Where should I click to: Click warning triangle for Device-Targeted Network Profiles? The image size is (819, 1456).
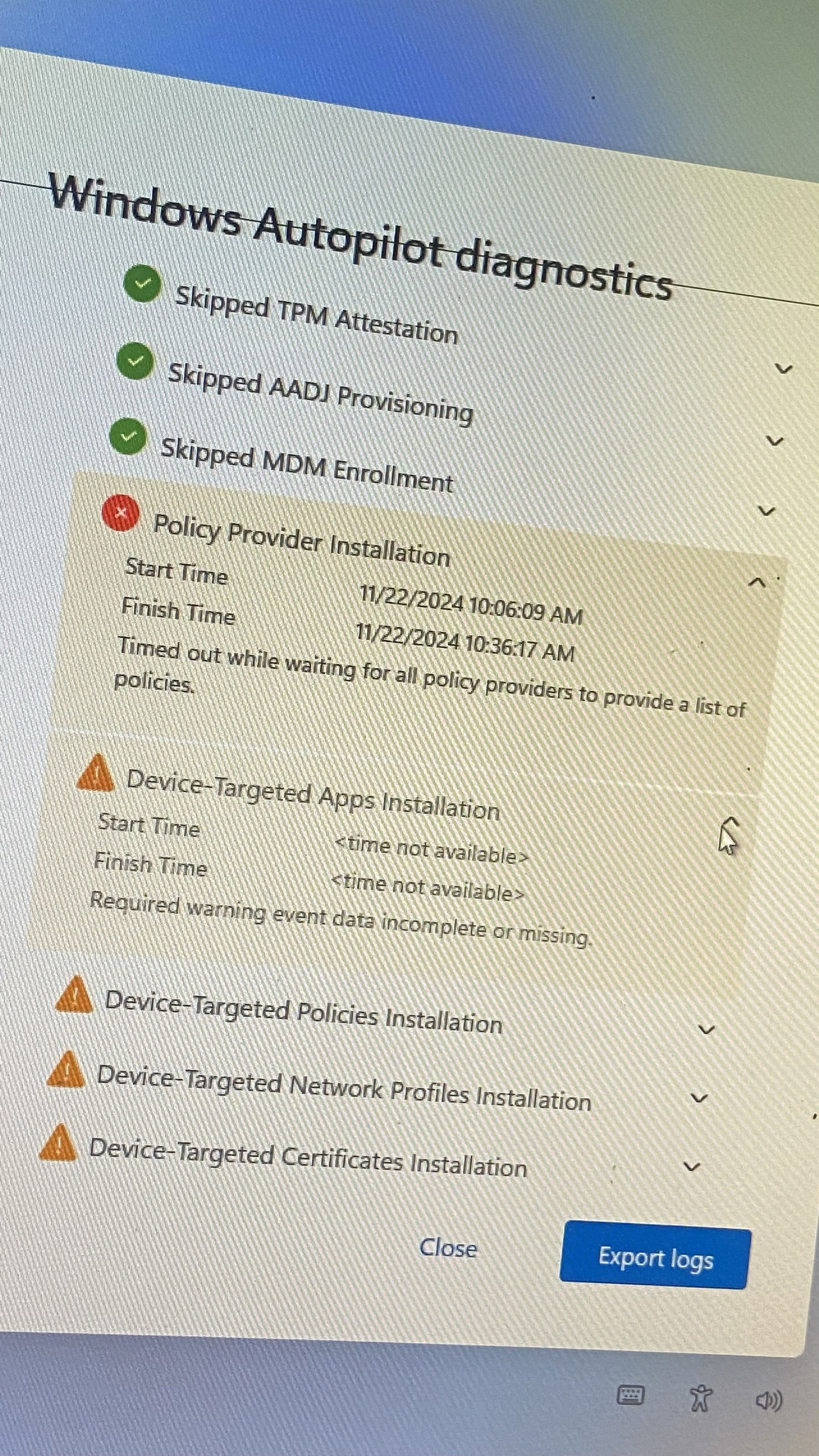click(66, 1069)
